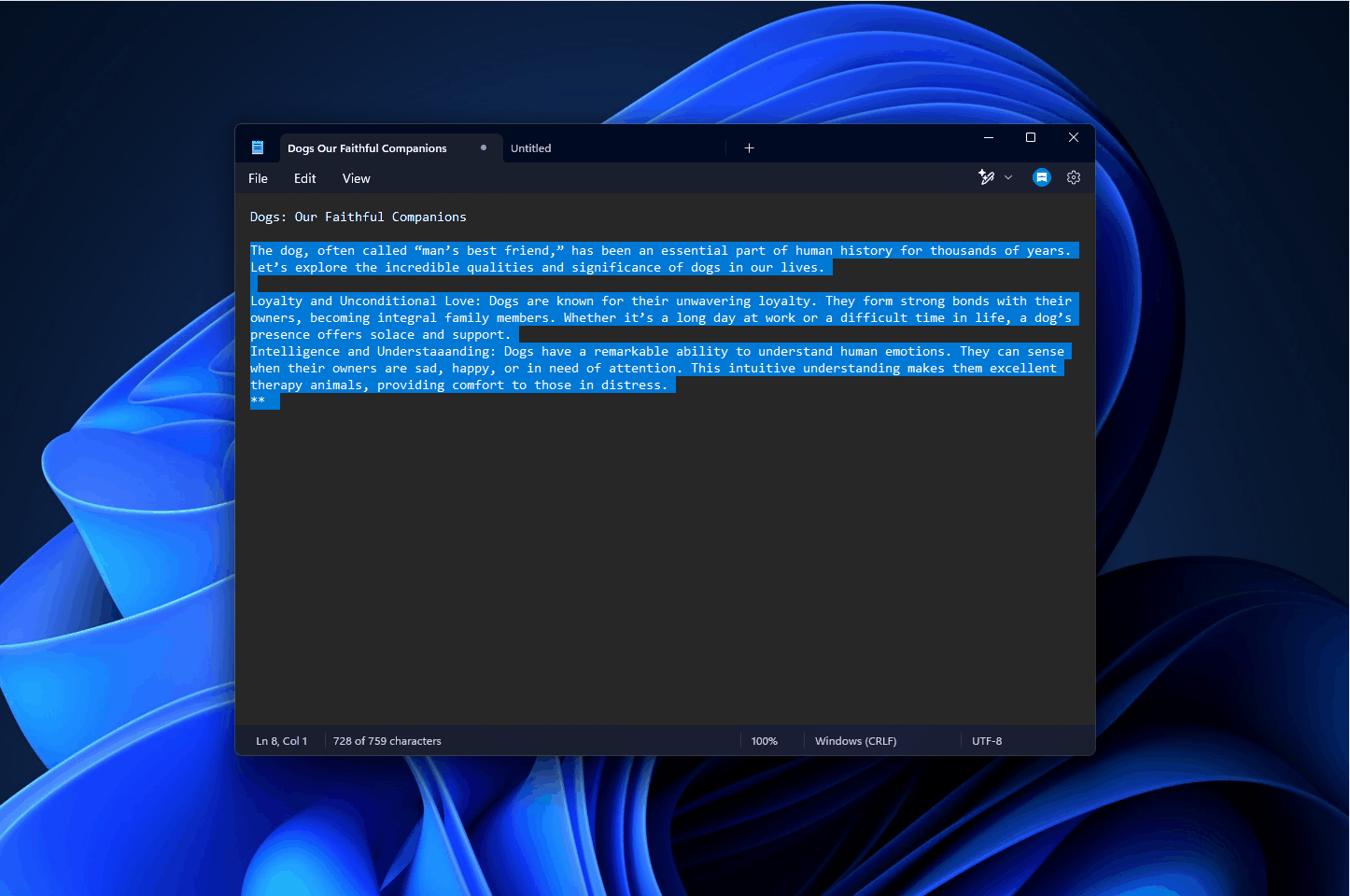
Task: Click the UTF-8 encoding indicator
Action: (987, 740)
